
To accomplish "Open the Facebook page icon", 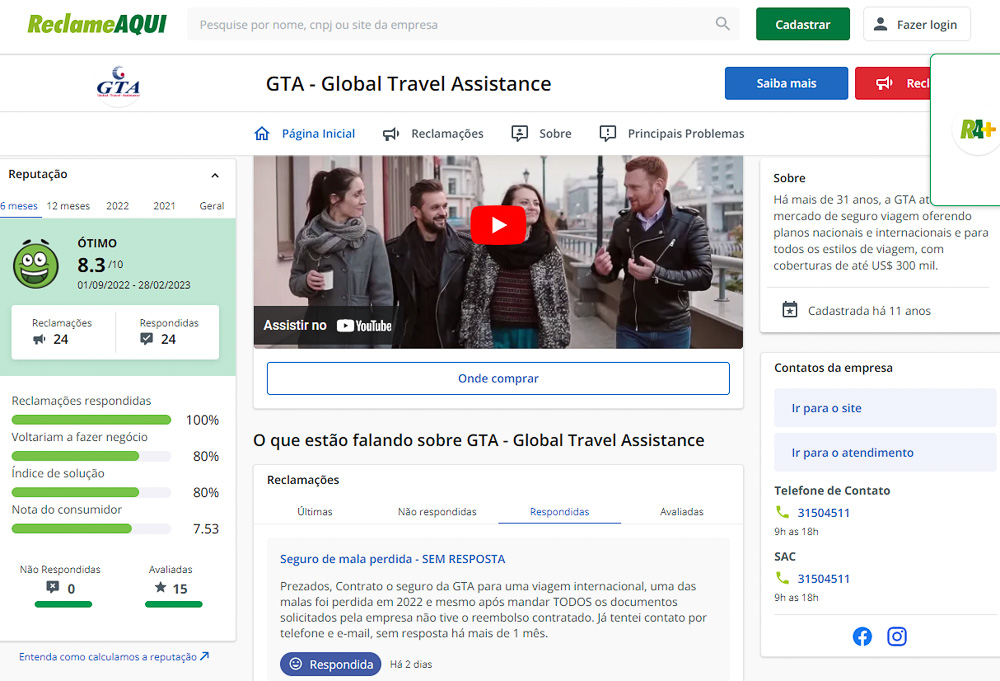I will tap(862, 636).
